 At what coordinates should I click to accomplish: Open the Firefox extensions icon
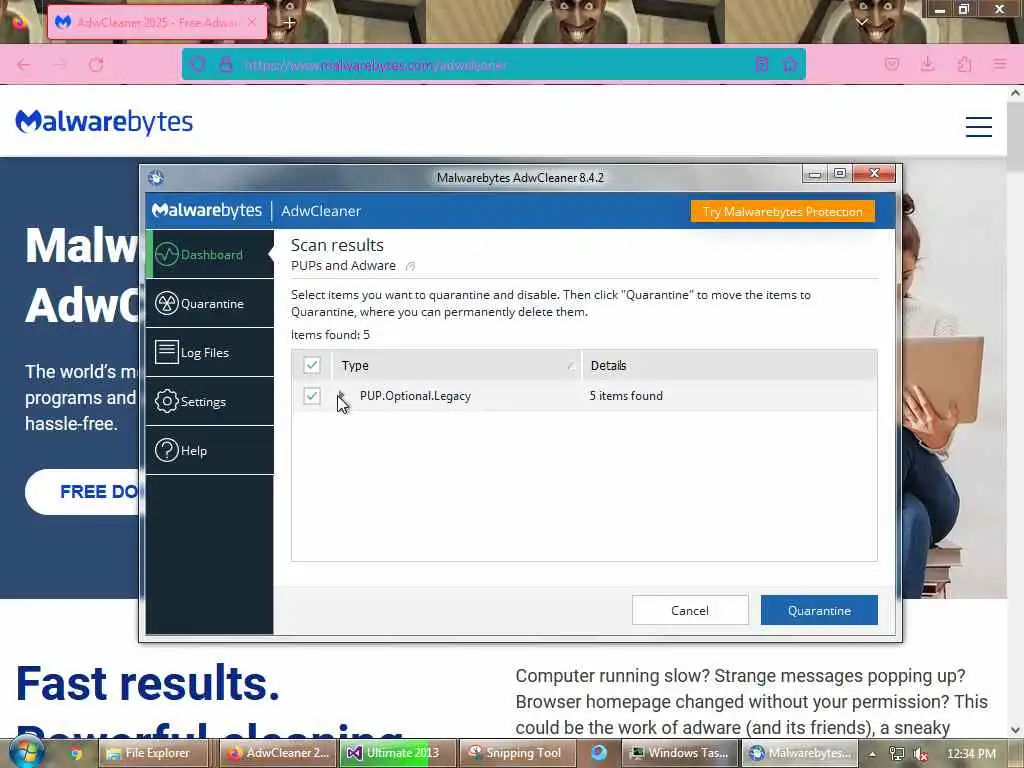(x=964, y=64)
